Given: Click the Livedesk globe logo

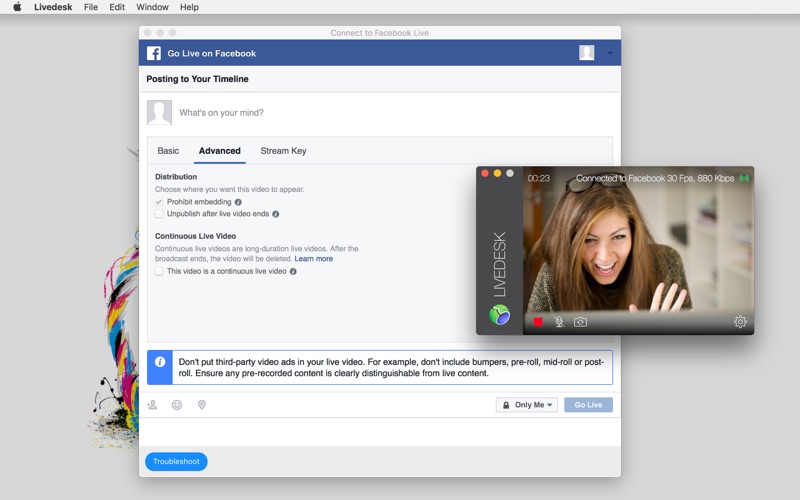Looking at the screenshot, I should (x=500, y=315).
